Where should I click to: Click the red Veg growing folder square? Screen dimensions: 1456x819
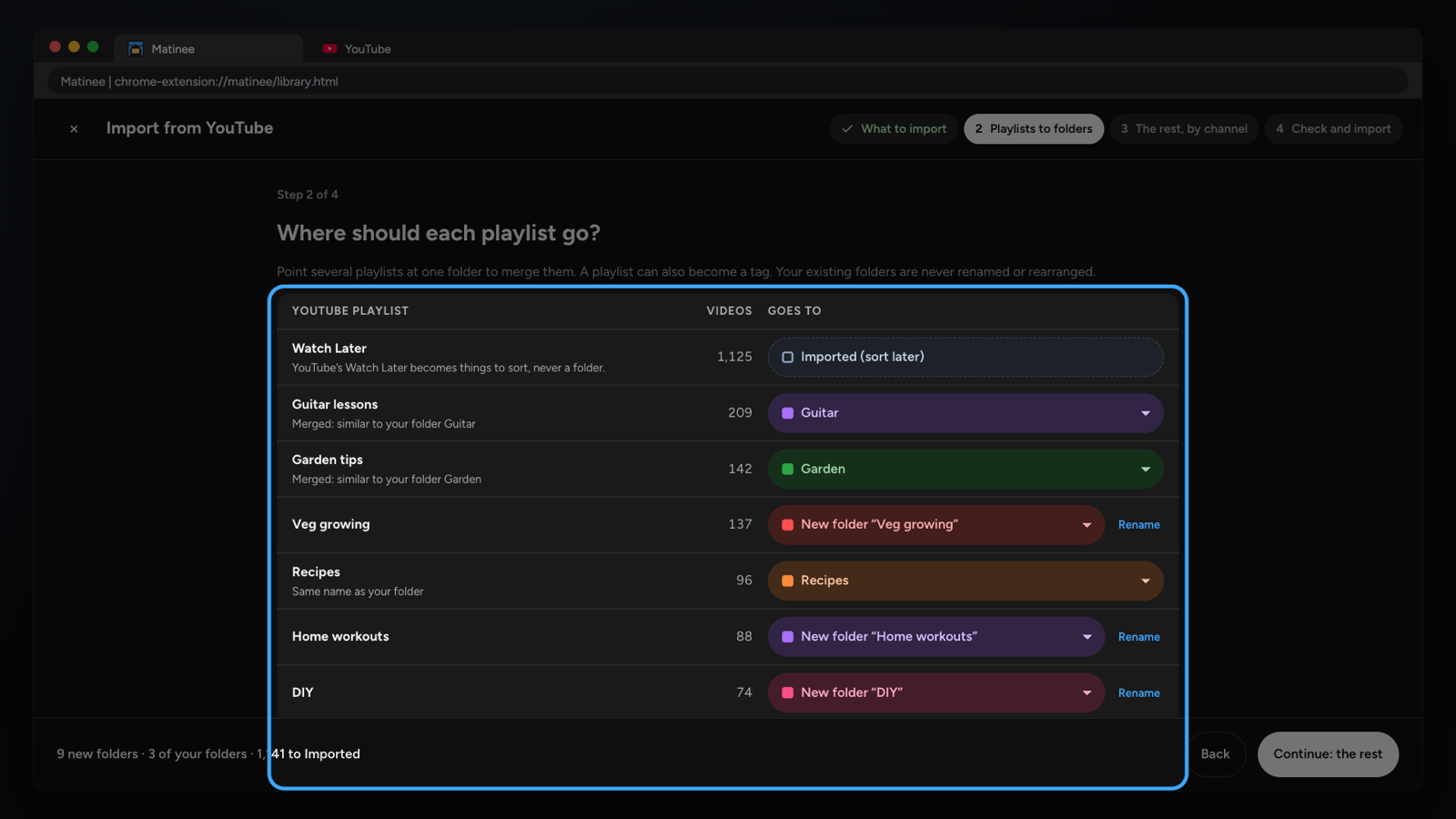tap(788, 525)
